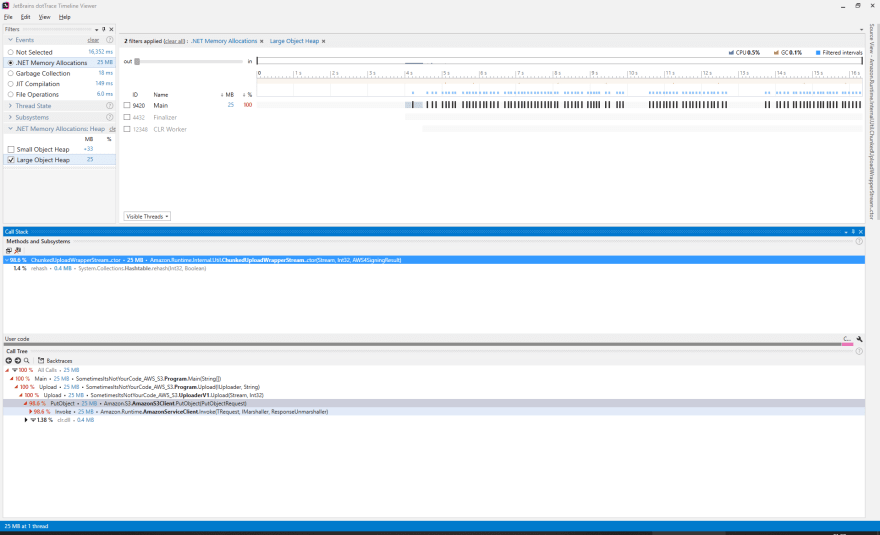
Task: Open help for the Subsystems filter
Action: pyautogui.click(x=110, y=117)
